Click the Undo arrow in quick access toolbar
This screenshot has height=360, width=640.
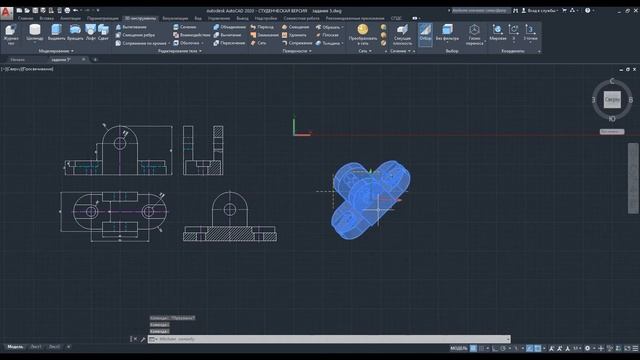coord(75,11)
